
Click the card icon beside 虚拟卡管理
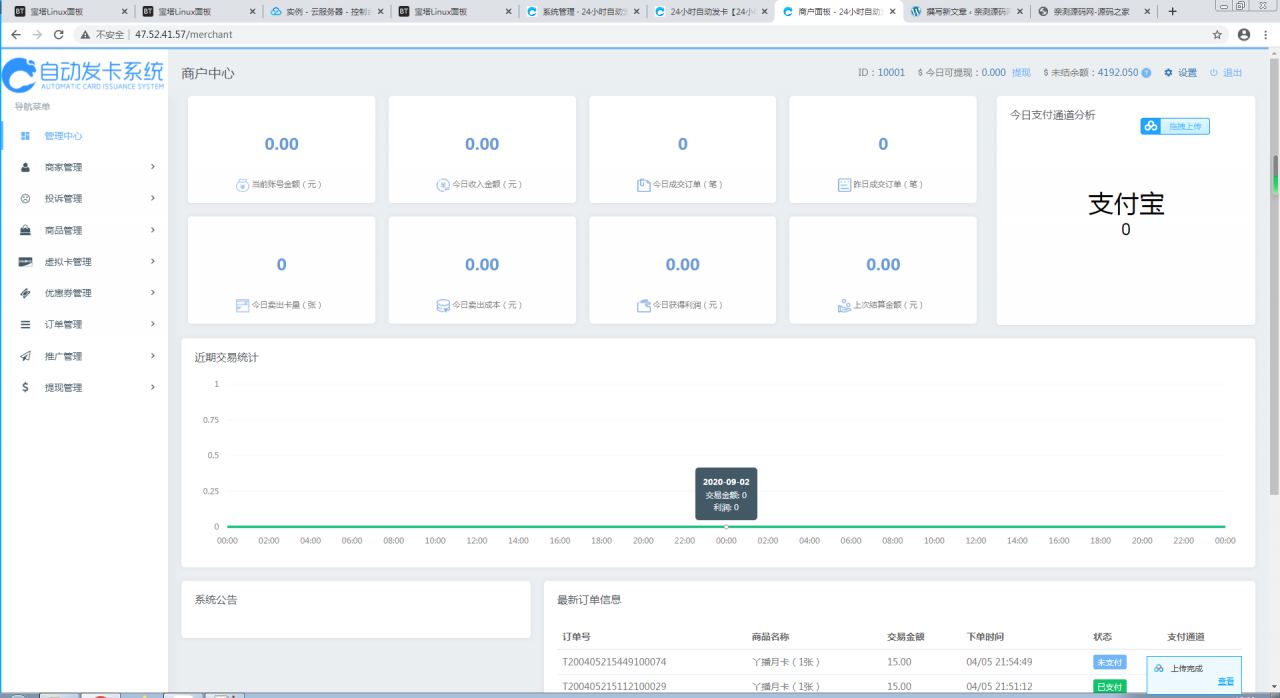pos(25,261)
